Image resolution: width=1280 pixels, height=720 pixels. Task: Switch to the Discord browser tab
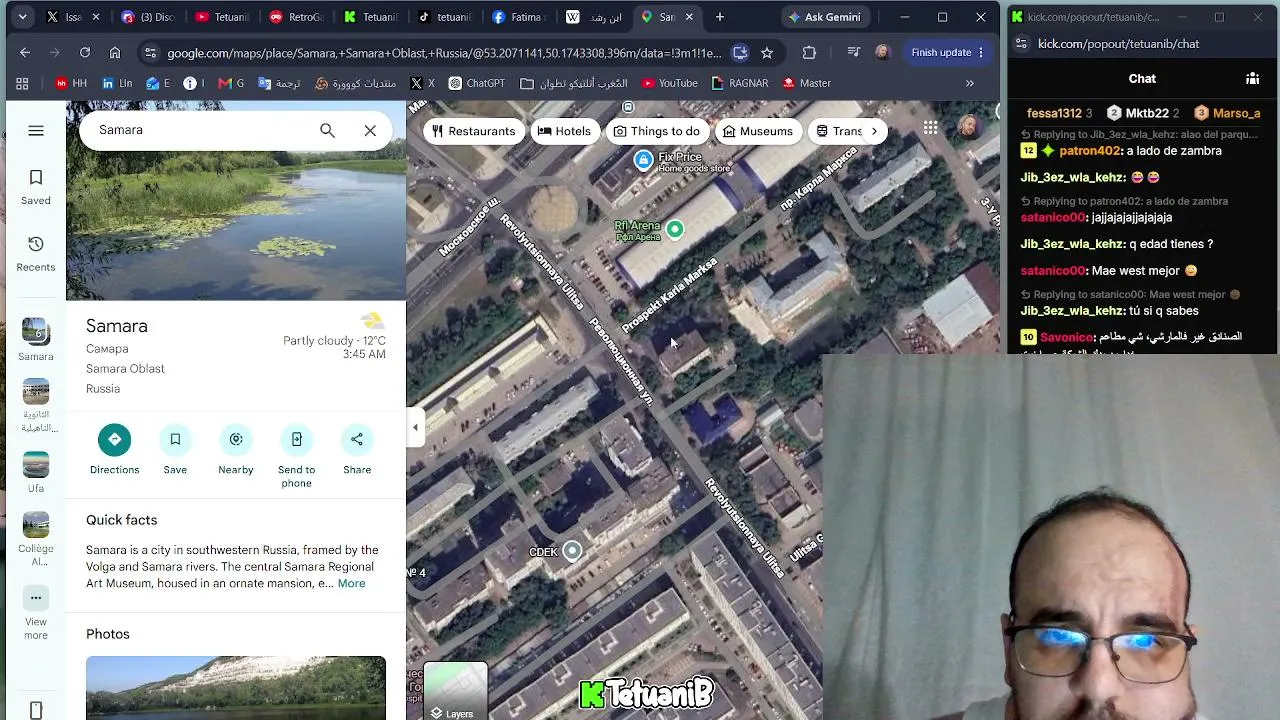tap(149, 17)
